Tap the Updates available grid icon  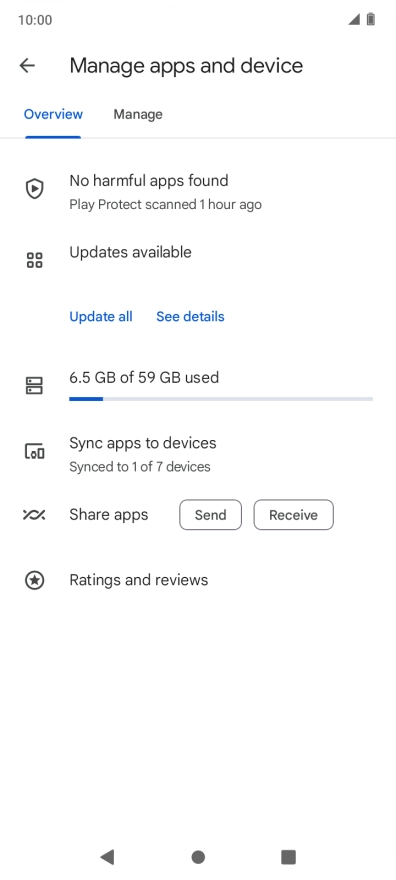[x=35, y=260]
